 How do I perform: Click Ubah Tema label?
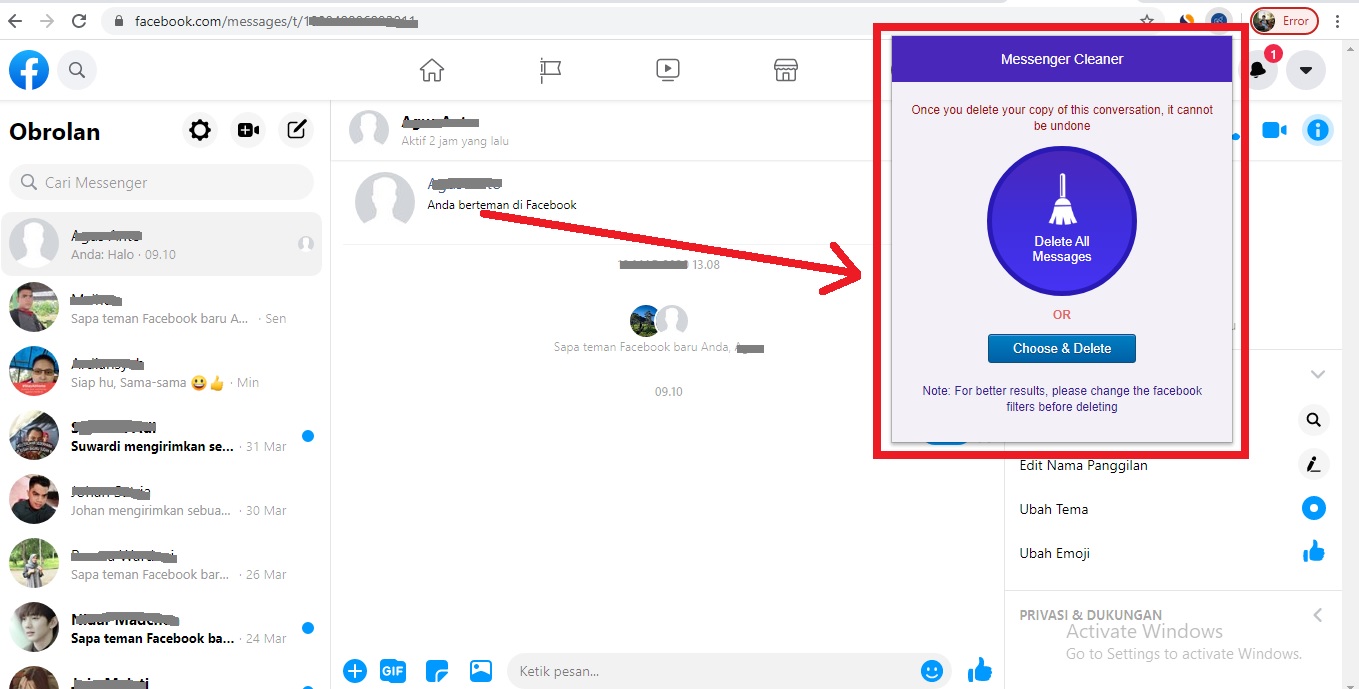click(x=1054, y=509)
